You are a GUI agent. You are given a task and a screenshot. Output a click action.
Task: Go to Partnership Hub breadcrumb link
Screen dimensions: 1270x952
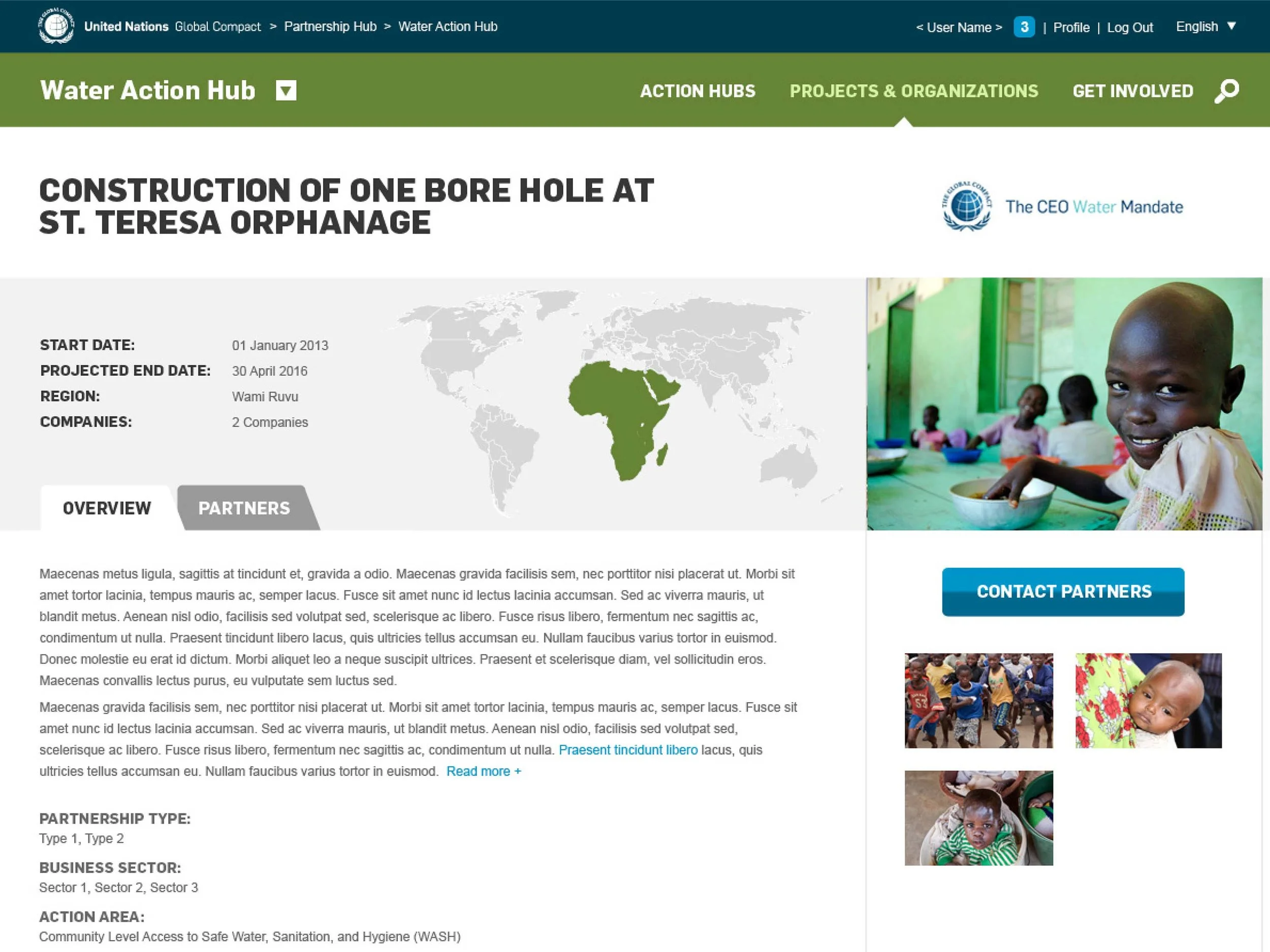330,26
